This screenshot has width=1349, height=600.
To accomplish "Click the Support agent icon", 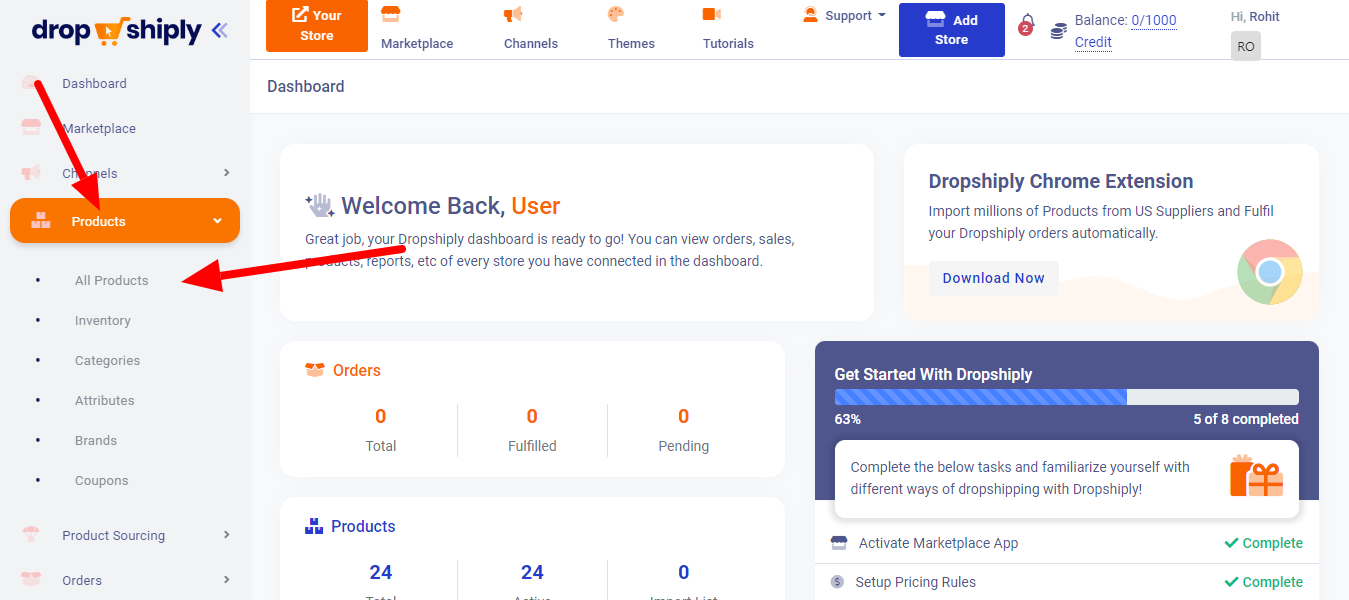I will point(810,15).
